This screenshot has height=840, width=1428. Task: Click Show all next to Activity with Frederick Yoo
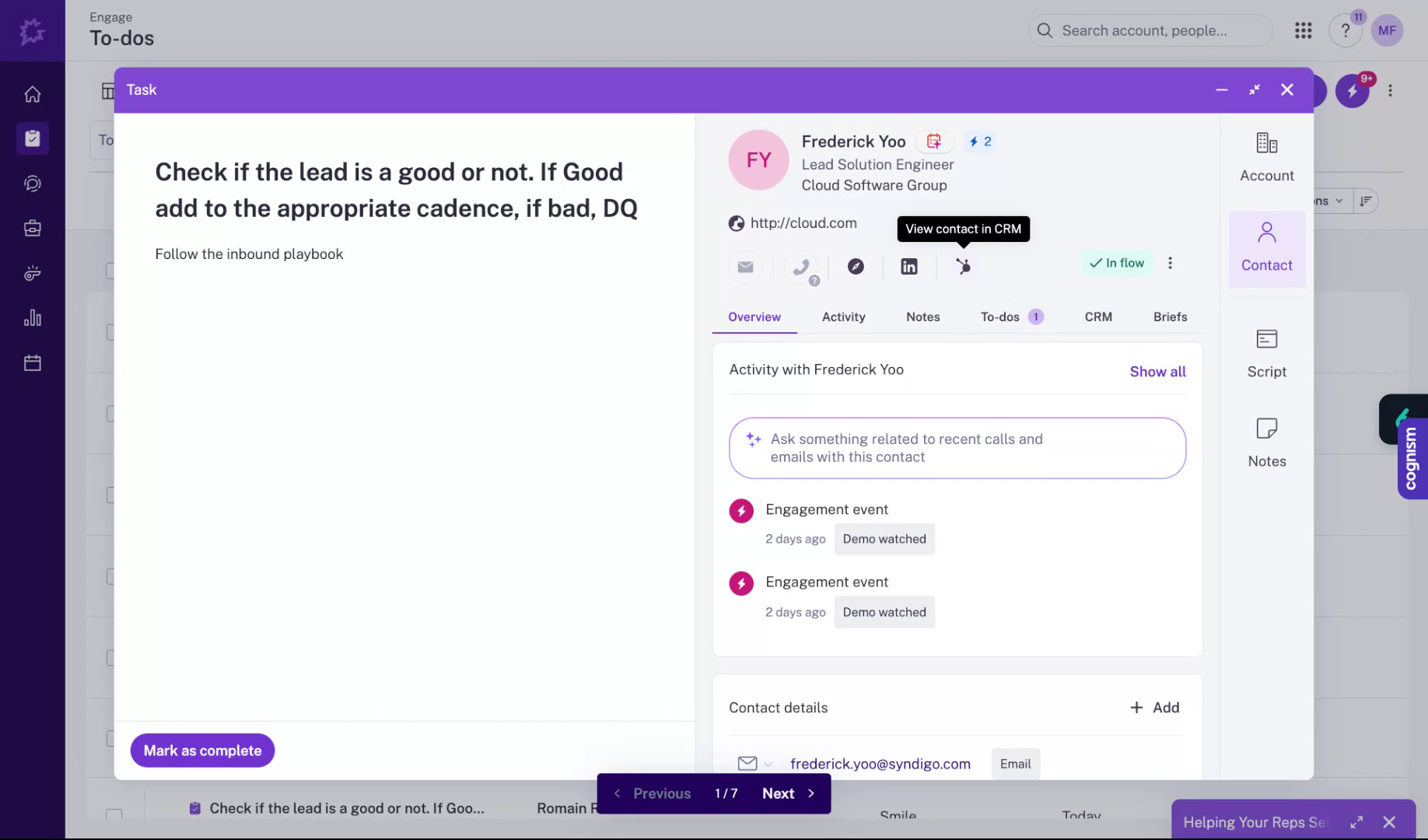(1157, 371)
